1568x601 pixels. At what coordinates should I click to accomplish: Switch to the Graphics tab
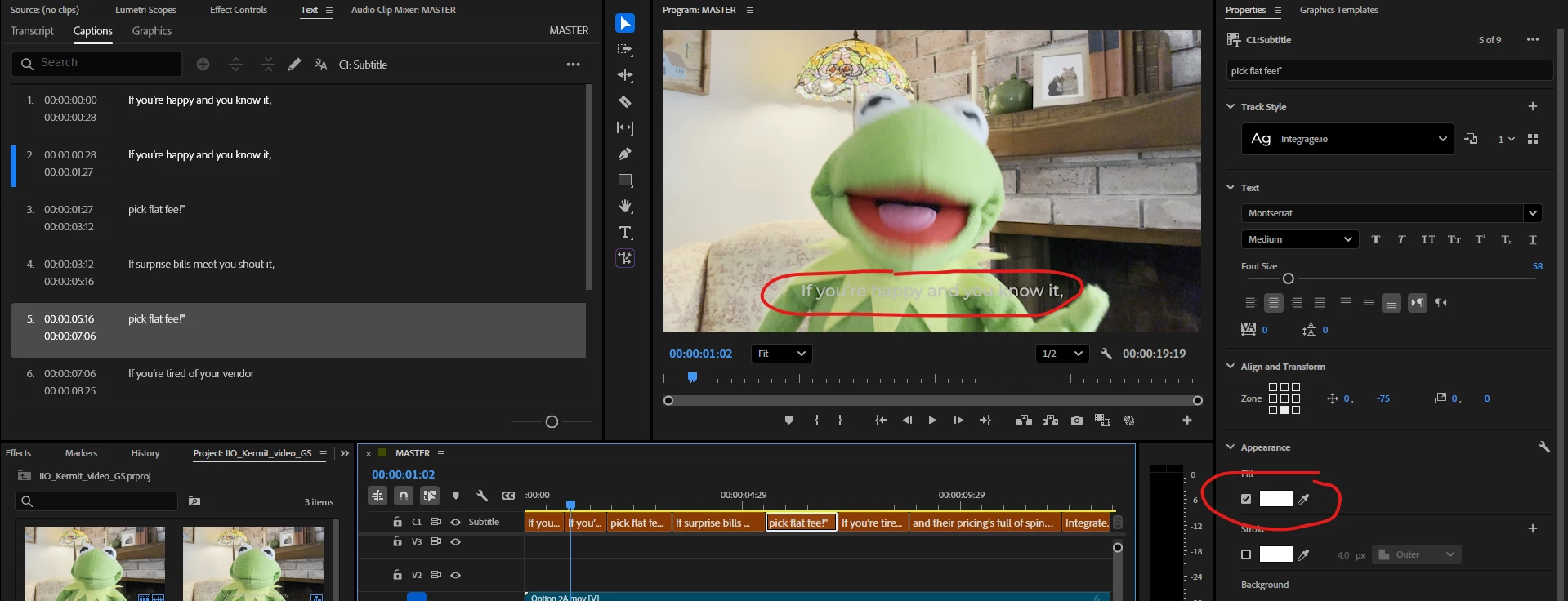click(152, 31)
